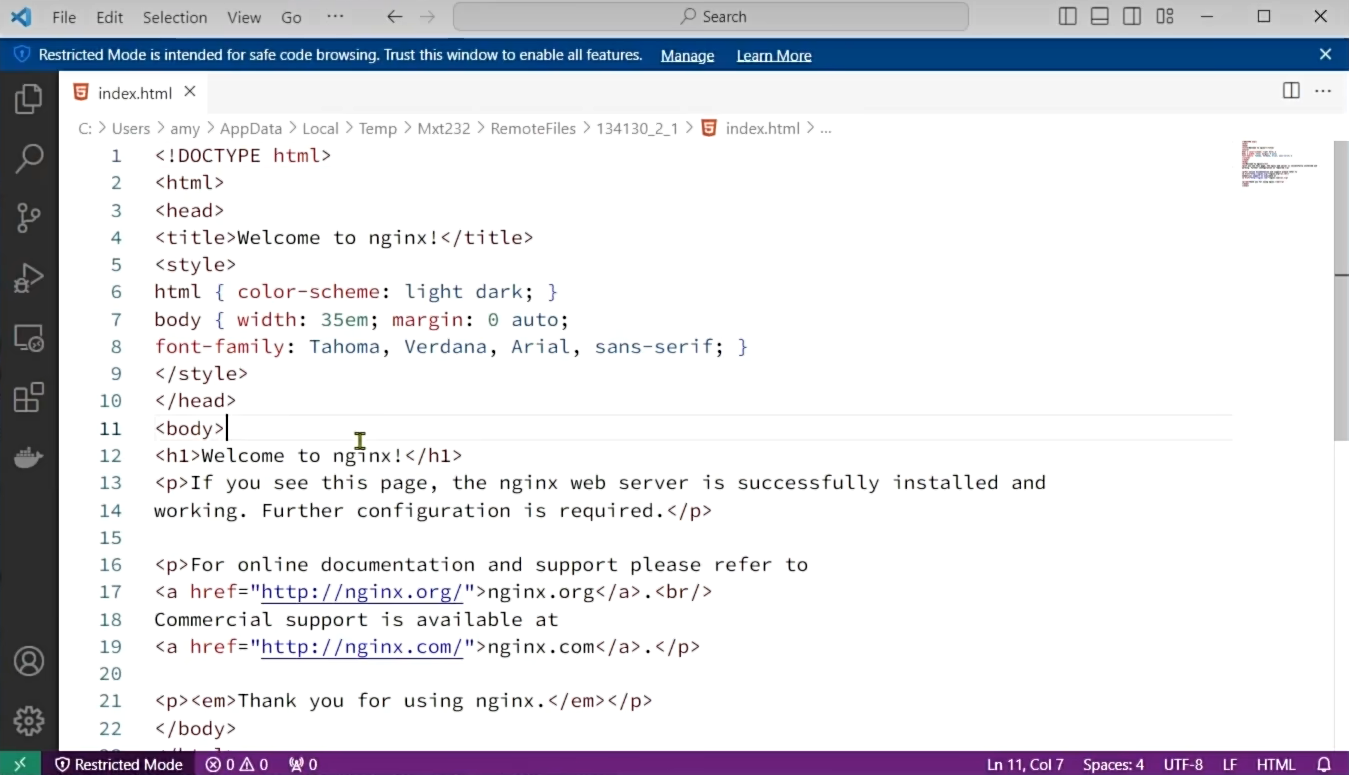
Task: Place cursor on the <title> text in line 4
Action: pos(195,238)
